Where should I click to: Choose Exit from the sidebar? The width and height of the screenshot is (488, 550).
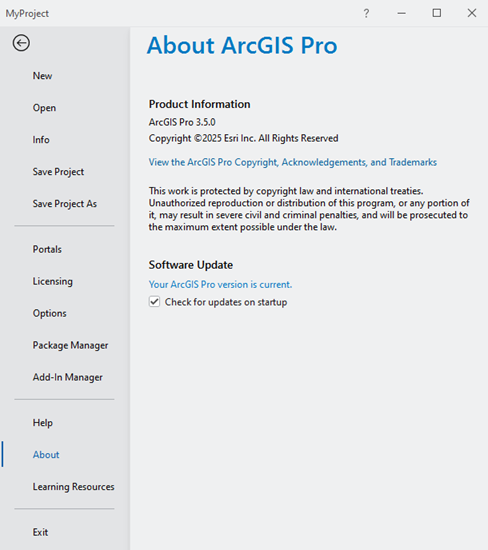tap(40, 532)
